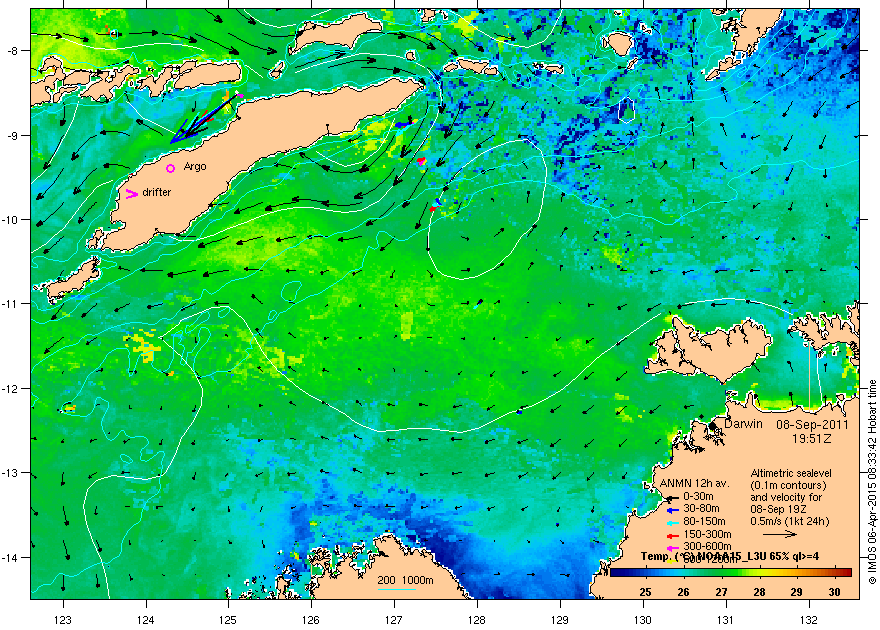Viewport: 880px width, 630px height.
Task: Click the blue 30-80m legend arrow
Action: pos(673,509)
